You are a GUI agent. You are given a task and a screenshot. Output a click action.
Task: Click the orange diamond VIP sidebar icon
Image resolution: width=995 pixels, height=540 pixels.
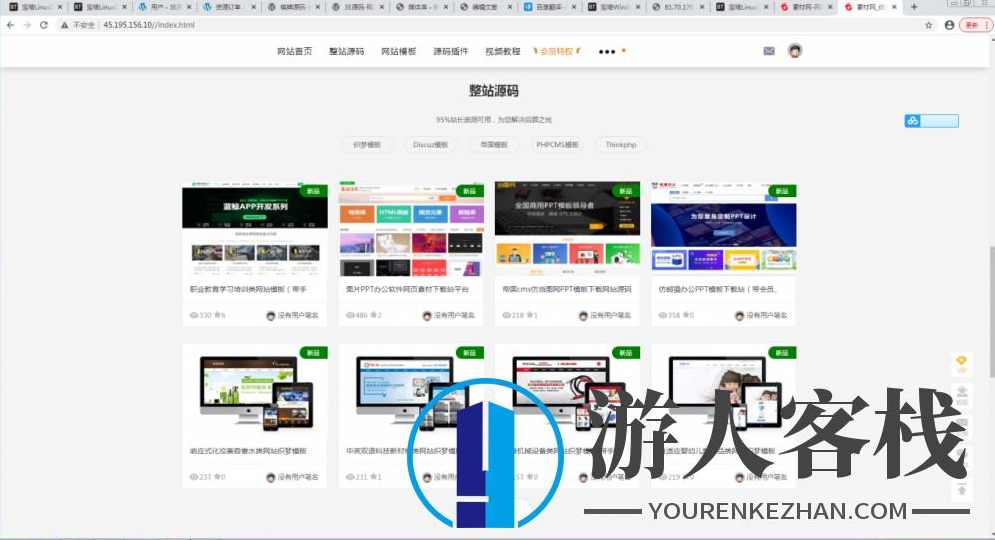(961, 362)
